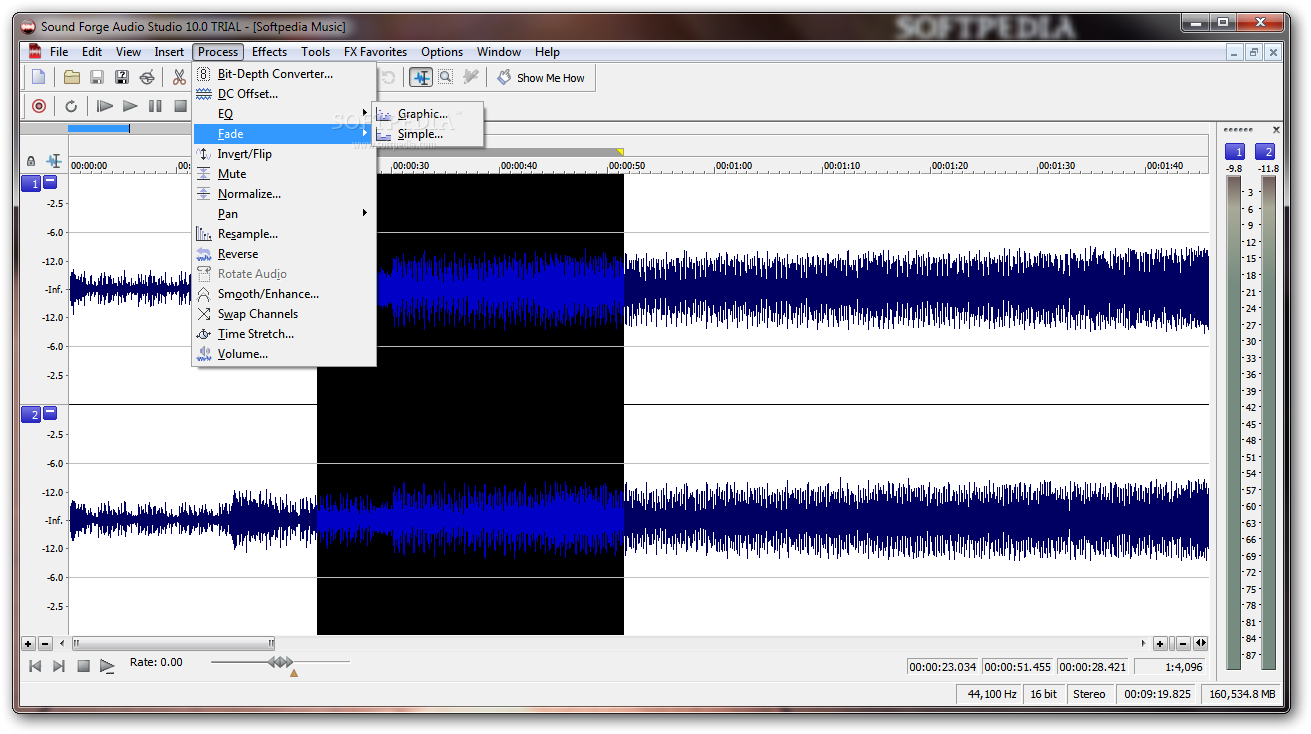Open Normalize dialog from menu
Viewport: 1311px width, 734px height.
284,194
